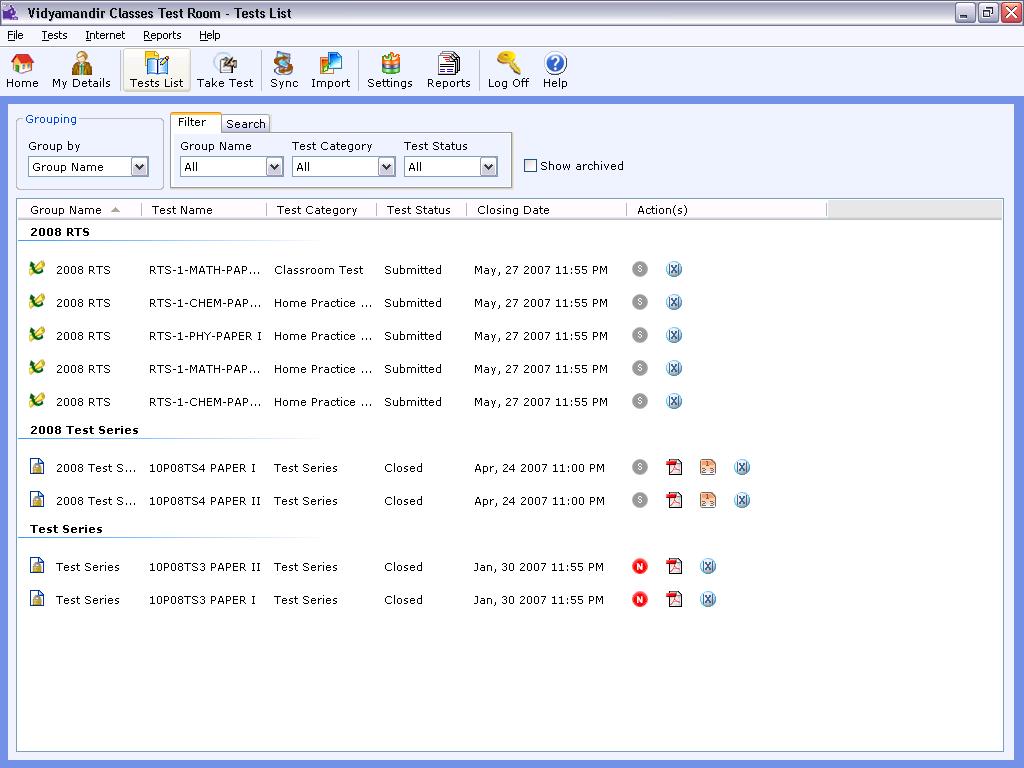
Task: Click the Action(s) column header
Action: [x=727, y=210]
